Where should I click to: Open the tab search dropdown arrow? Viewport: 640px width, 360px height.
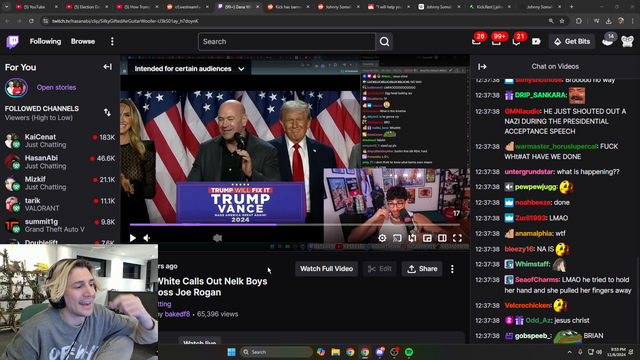click(x=7, y=7)
